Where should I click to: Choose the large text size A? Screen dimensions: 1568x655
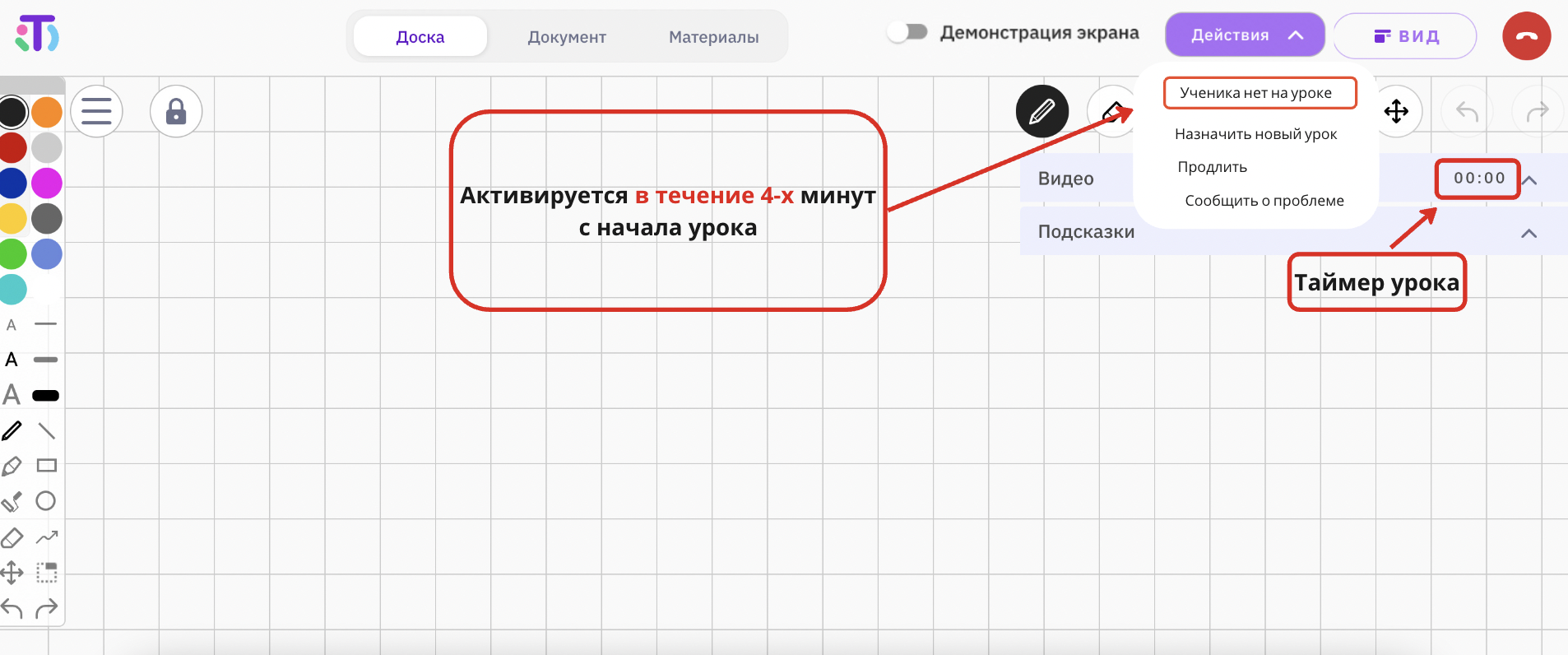pos(12,395)
